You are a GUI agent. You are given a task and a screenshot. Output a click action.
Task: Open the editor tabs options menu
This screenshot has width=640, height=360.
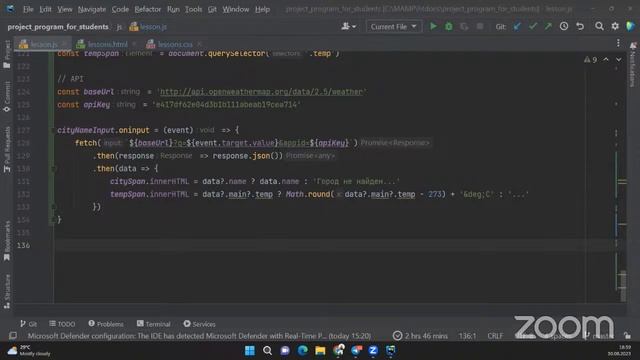(618, 43)
